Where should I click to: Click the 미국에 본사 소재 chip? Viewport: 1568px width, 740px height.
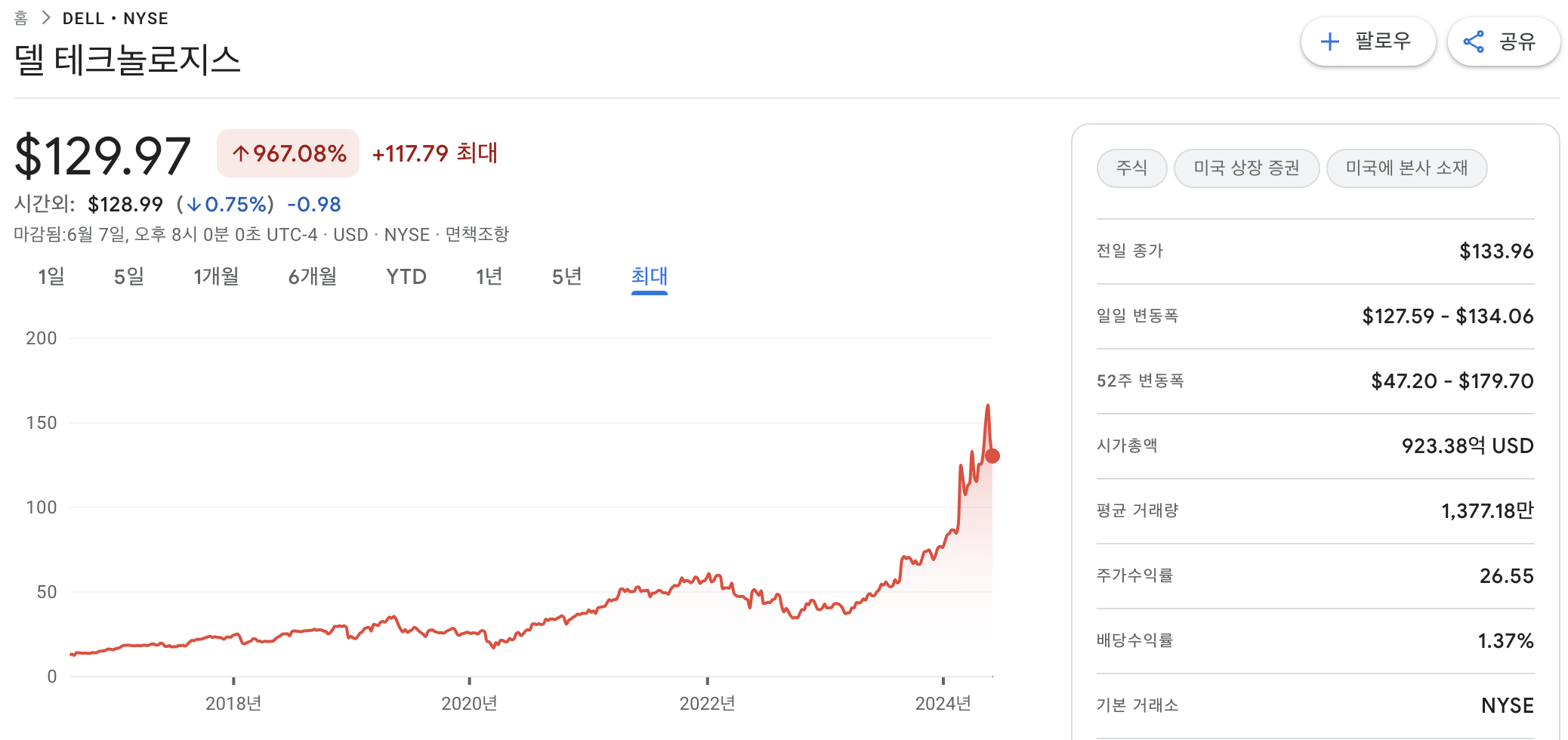pos(1406,168)
